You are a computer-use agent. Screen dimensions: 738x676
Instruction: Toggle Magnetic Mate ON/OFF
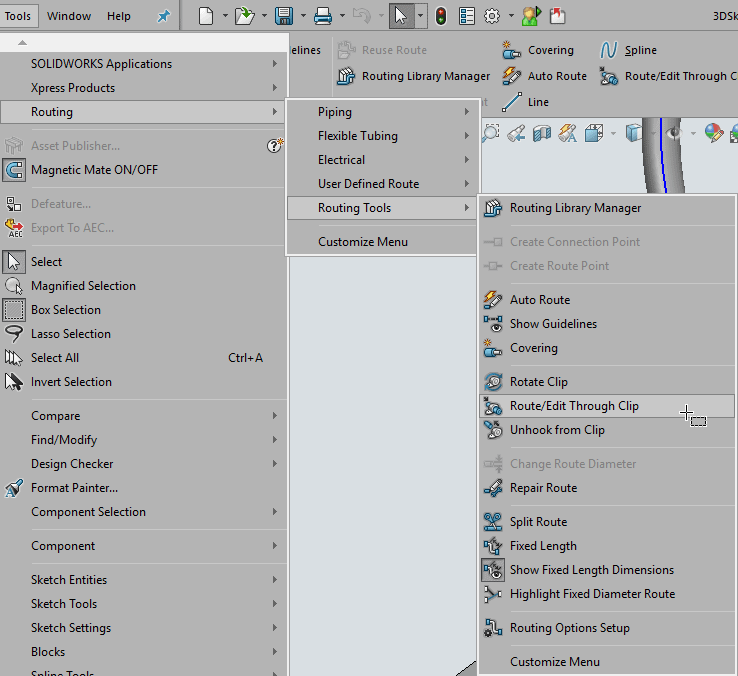pos(144,169)
